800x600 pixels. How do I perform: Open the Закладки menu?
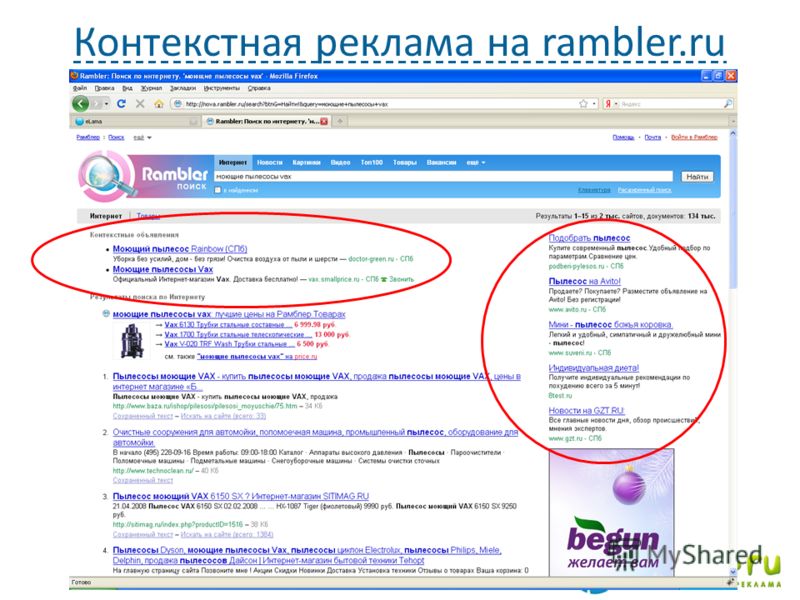183,88
